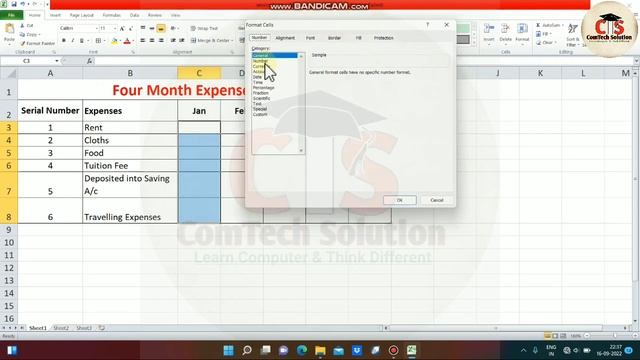640x360 pixels.
Task: Switch to Sheet2 tab
Action: (x=61, y=328)
